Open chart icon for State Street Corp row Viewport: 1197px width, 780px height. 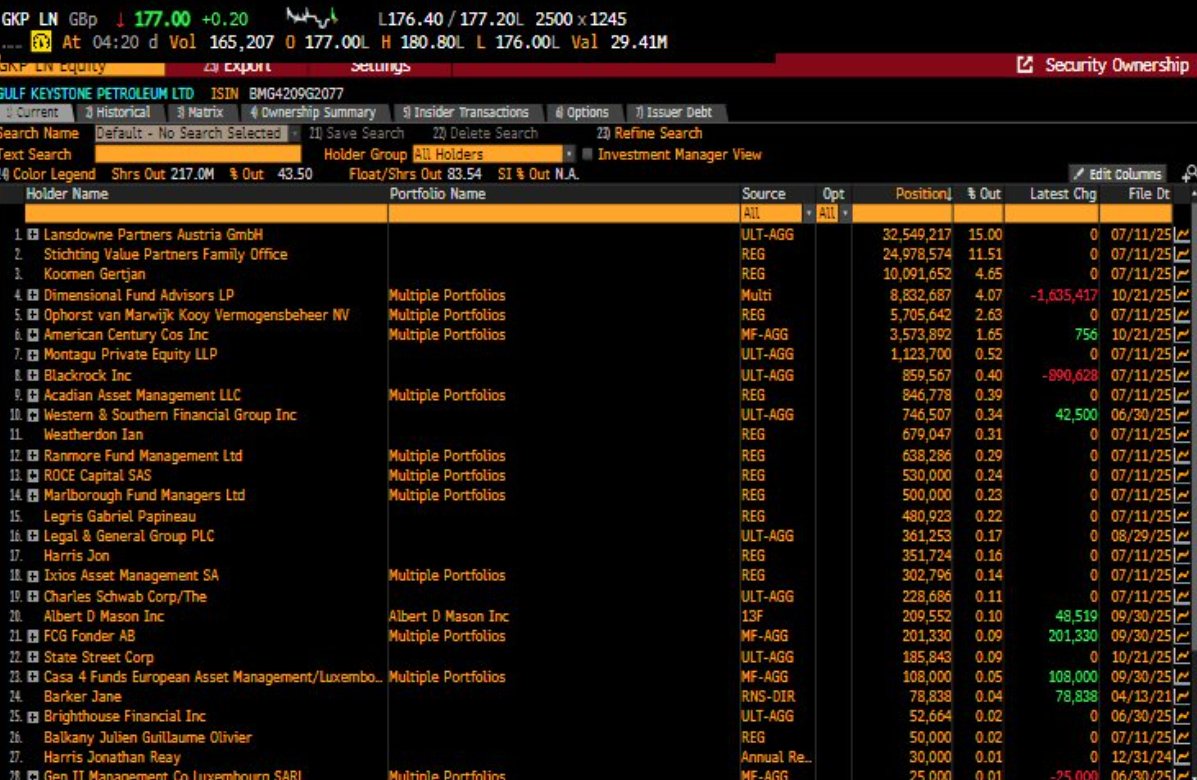(1182, 657)
